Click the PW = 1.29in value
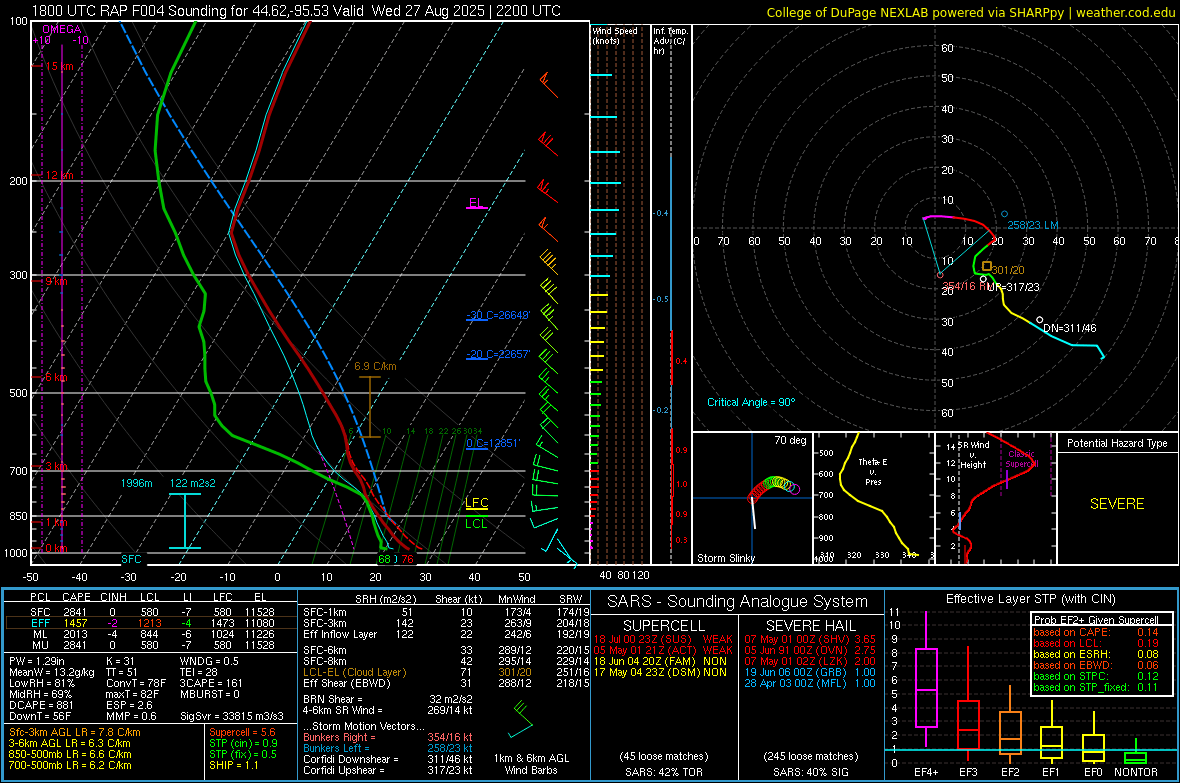This screenshot has width=1180, height=783. pyautogui.click(x=36, y=661)
